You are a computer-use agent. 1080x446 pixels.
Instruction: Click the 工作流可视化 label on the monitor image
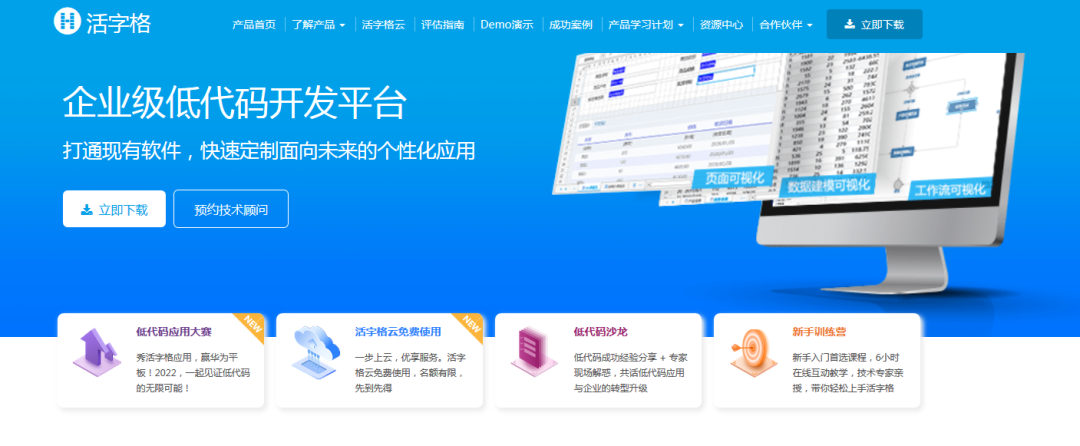[x=951, y=189]
